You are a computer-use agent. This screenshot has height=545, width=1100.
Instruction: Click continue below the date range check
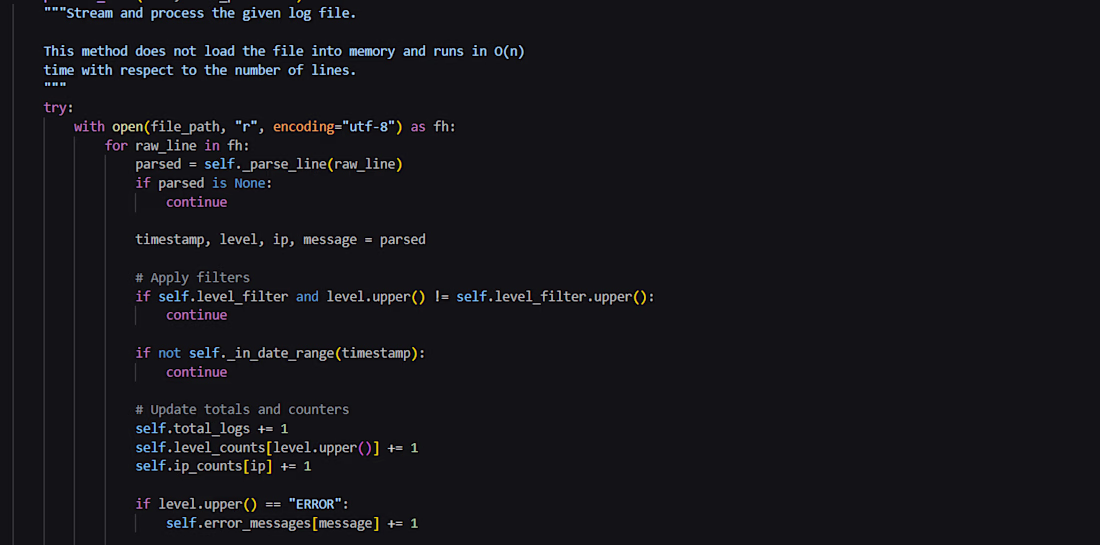tap(196, 372)
